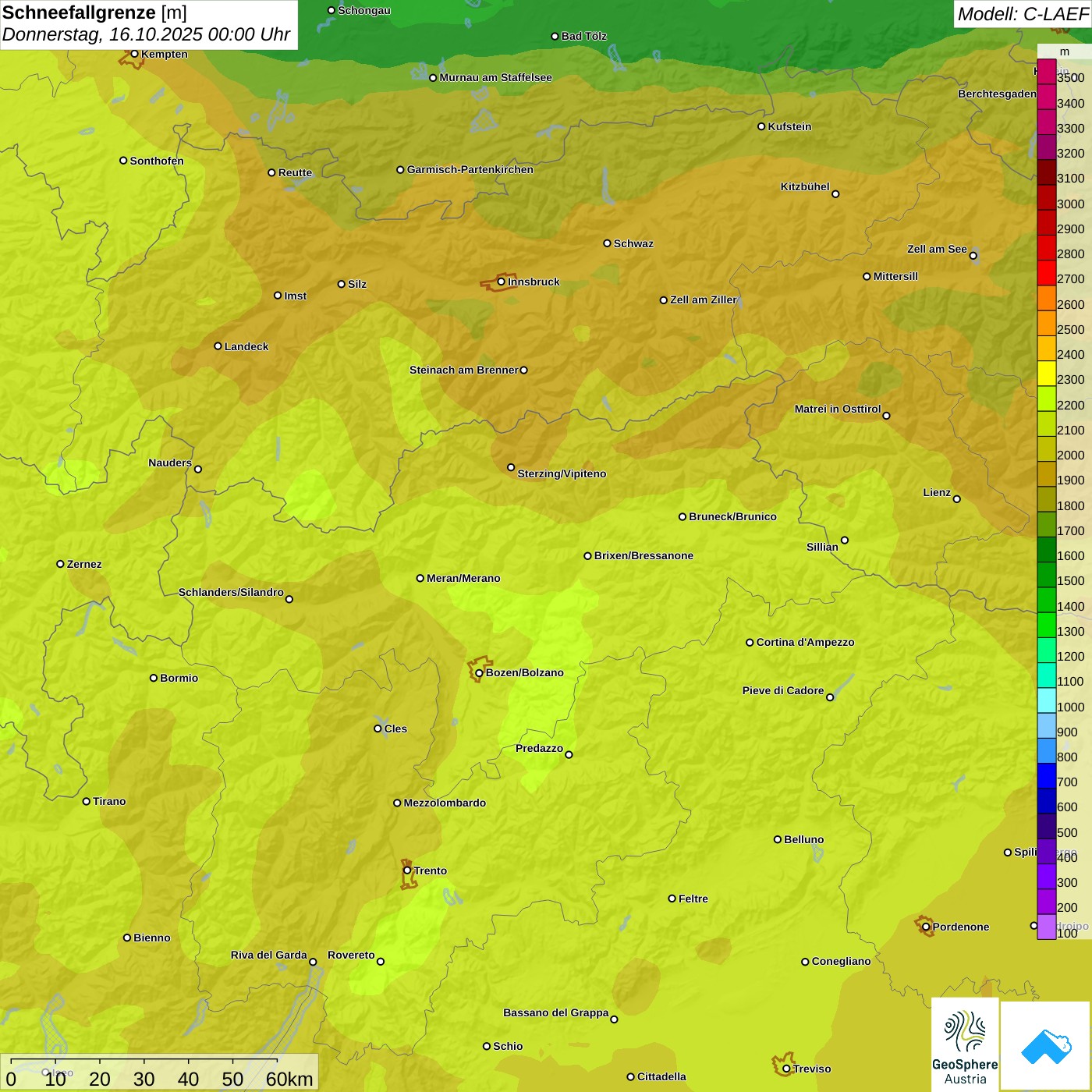Click the Bozen/Bolzano city marker
Viewport: 1092px width, 1092px height.
[x=479, y=672]
